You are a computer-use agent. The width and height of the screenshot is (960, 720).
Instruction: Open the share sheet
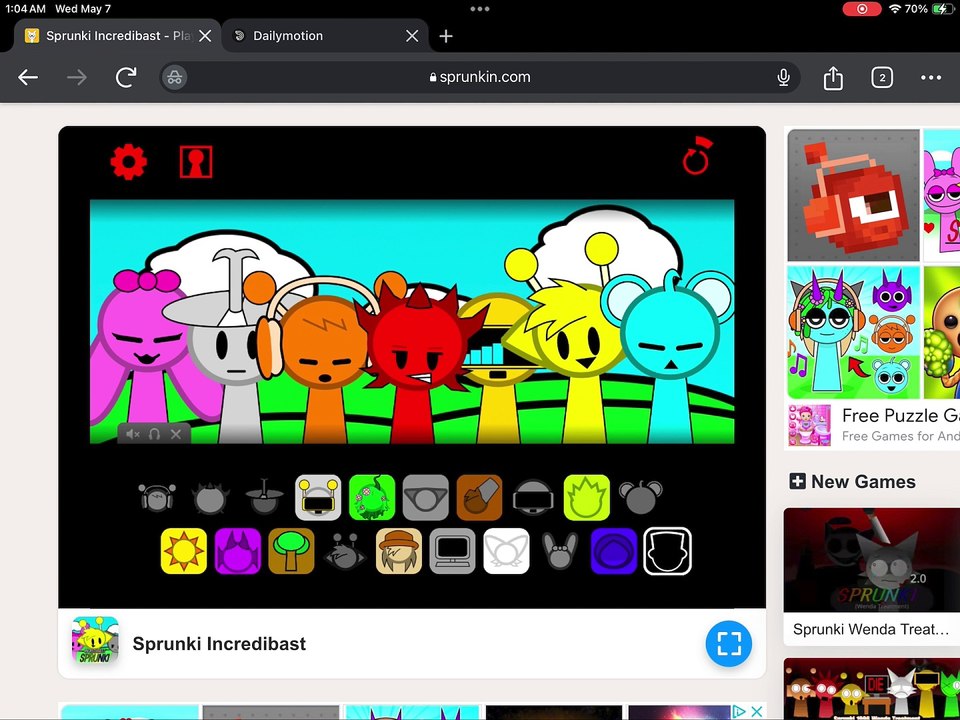[x=833, y=77]
